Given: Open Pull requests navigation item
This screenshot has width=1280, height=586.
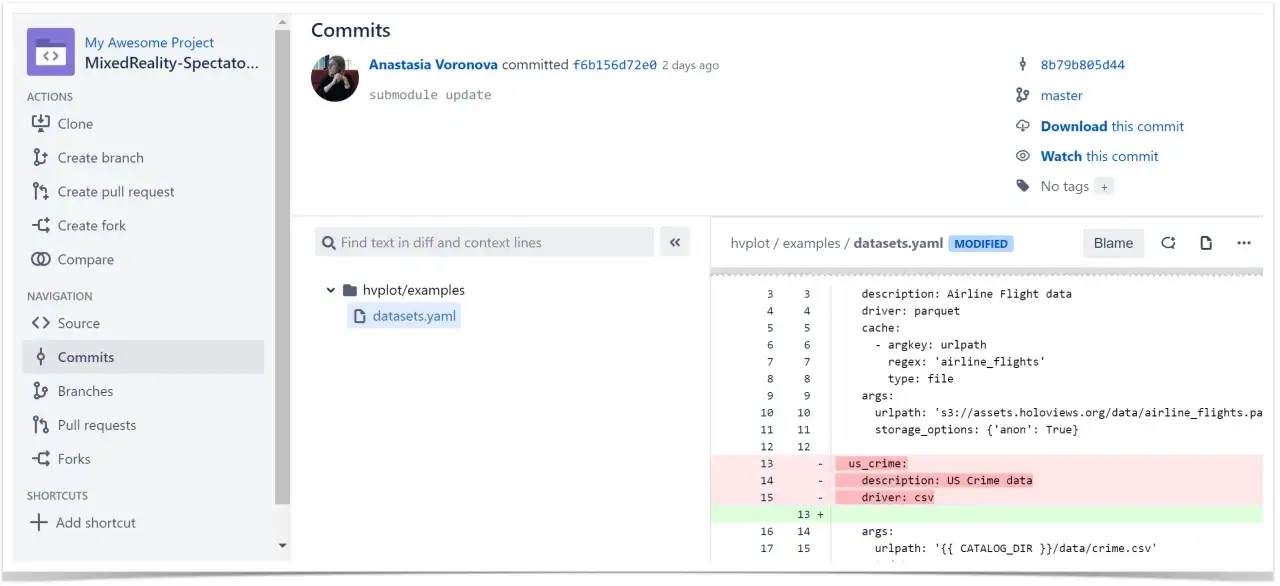Looking at the screenshot, I should [97, 425].
